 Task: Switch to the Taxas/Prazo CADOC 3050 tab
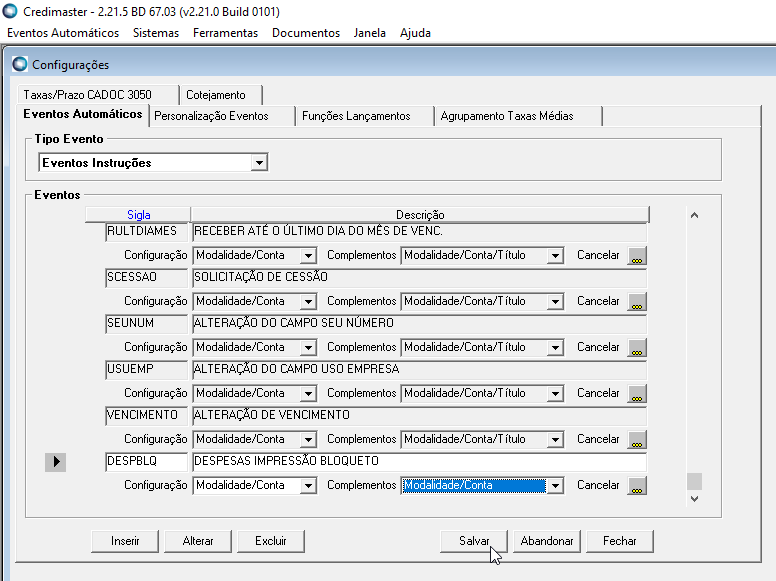tap(97, 95)
